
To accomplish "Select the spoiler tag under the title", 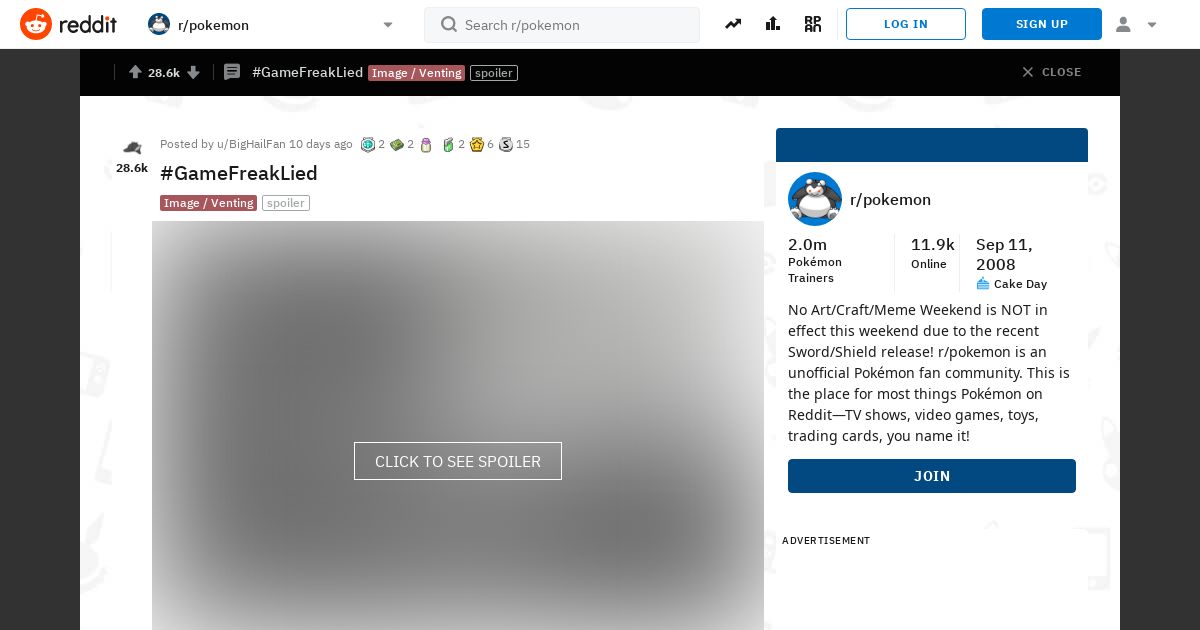I will (286, 203).
